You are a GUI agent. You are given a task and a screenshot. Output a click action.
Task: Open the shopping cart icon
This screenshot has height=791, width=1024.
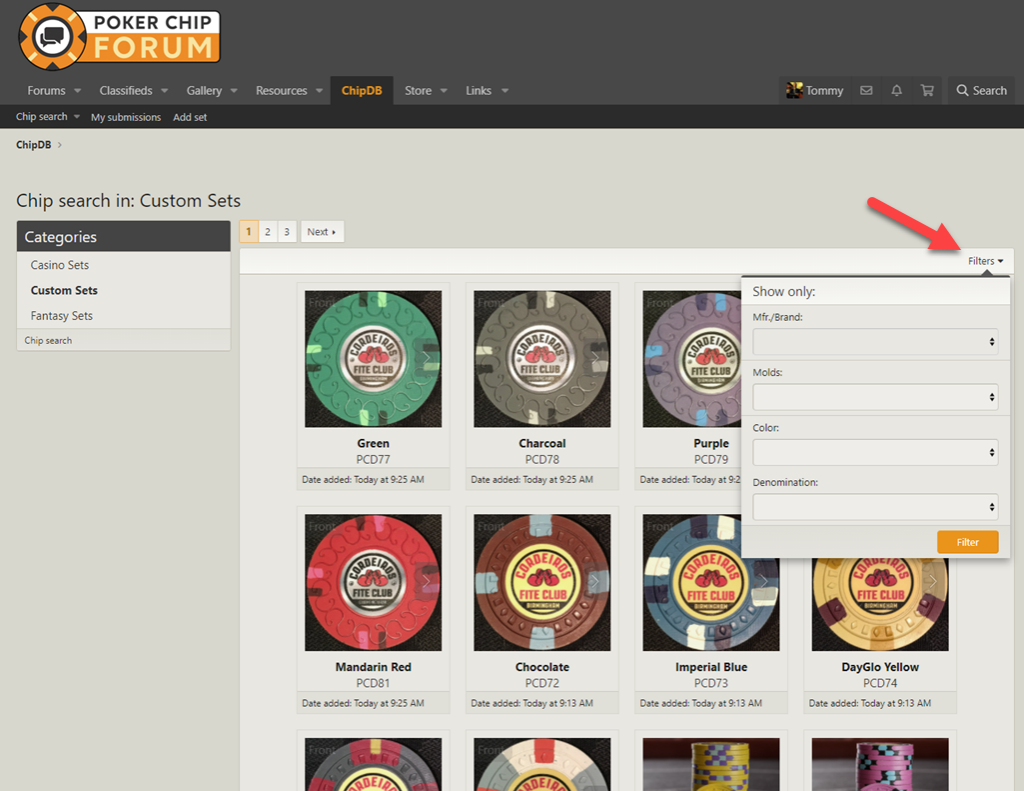click(927, 90)
